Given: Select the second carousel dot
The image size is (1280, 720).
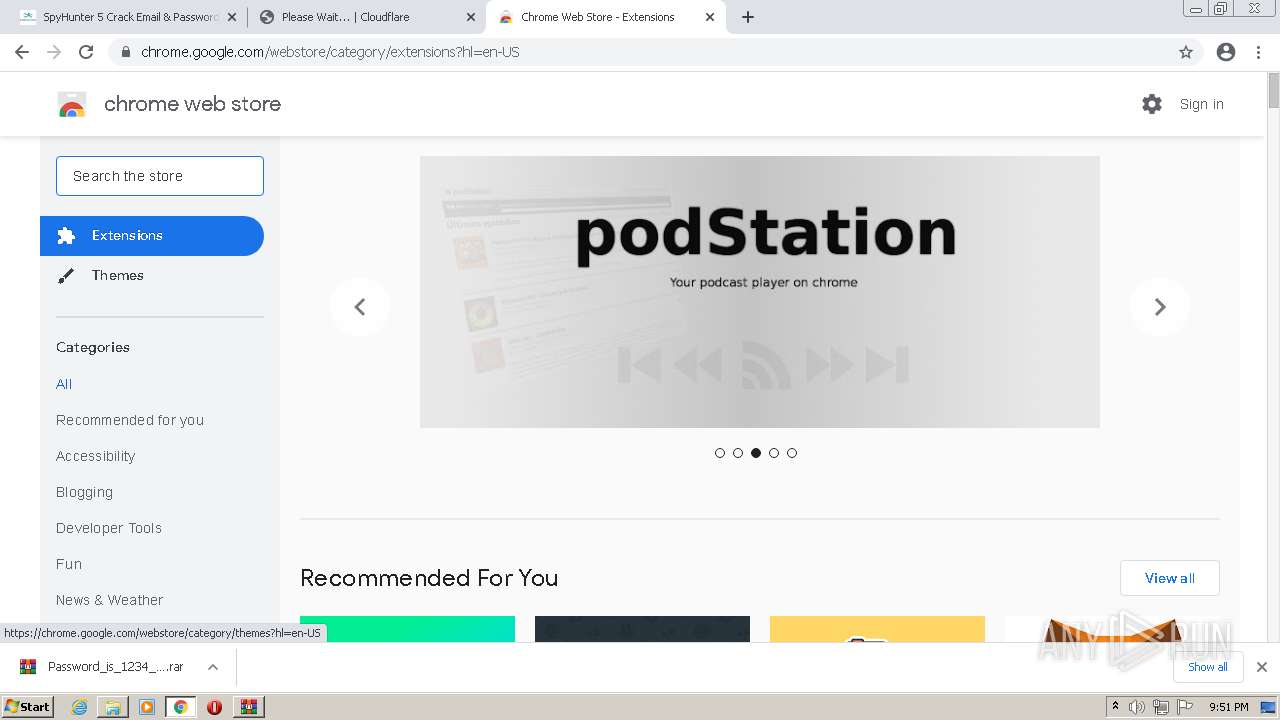Looking at the screenshot, I should 738,453.
